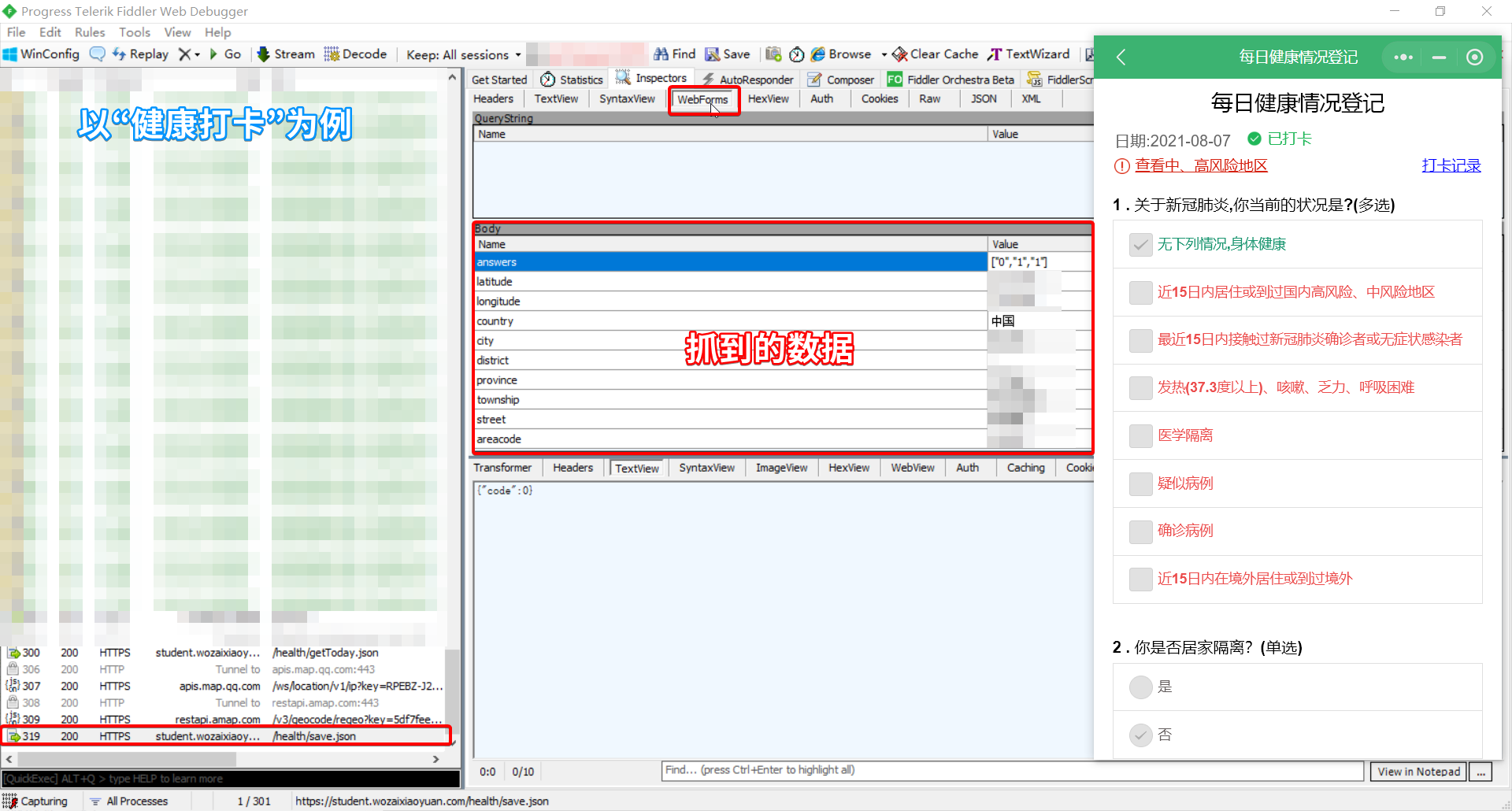1512x811 pixels.
Task: Check '最近15日内接触过新冠肺炎确诊者' option
Action: [1140, 340]
